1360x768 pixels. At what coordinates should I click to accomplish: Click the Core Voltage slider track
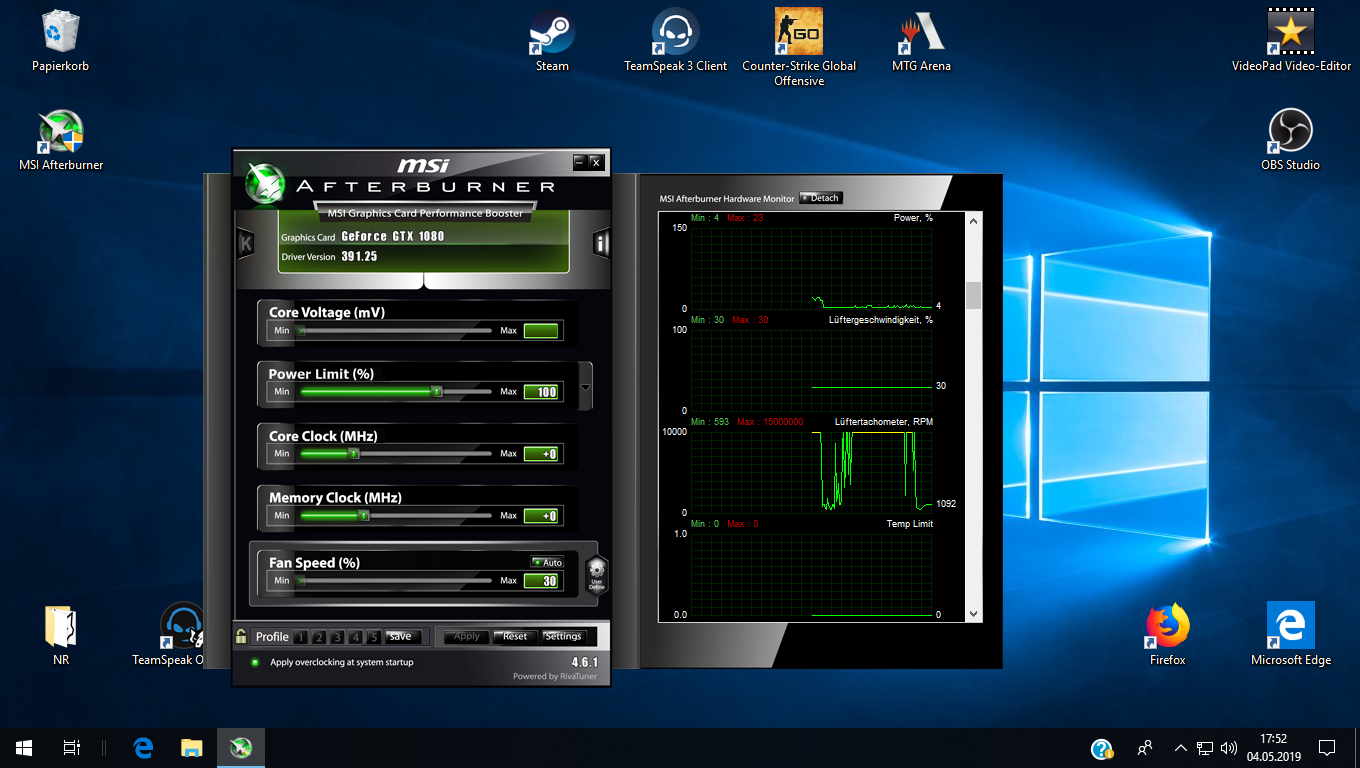pos(394,330)
